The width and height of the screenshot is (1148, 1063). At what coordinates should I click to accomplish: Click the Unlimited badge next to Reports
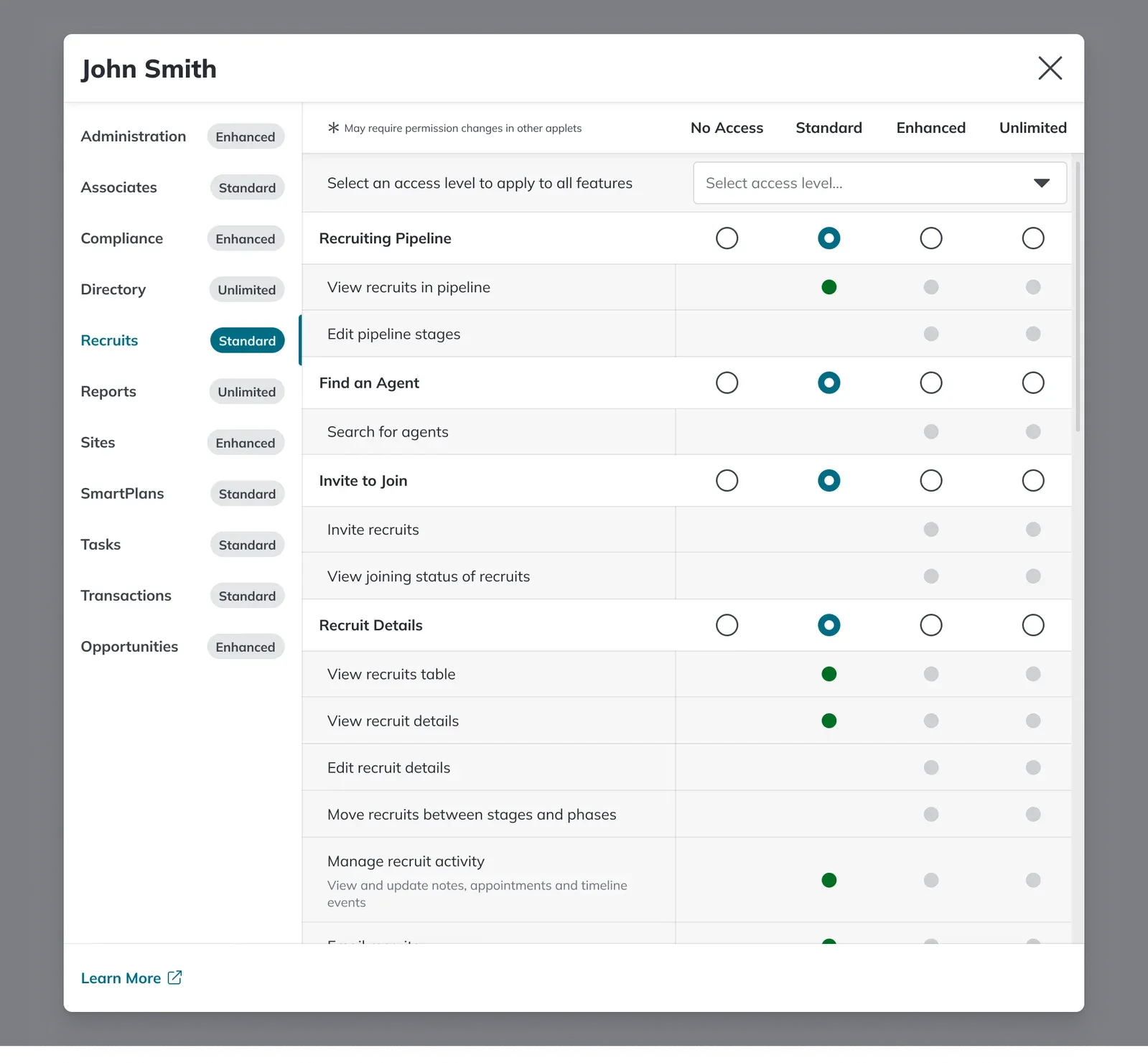(247, 391)
